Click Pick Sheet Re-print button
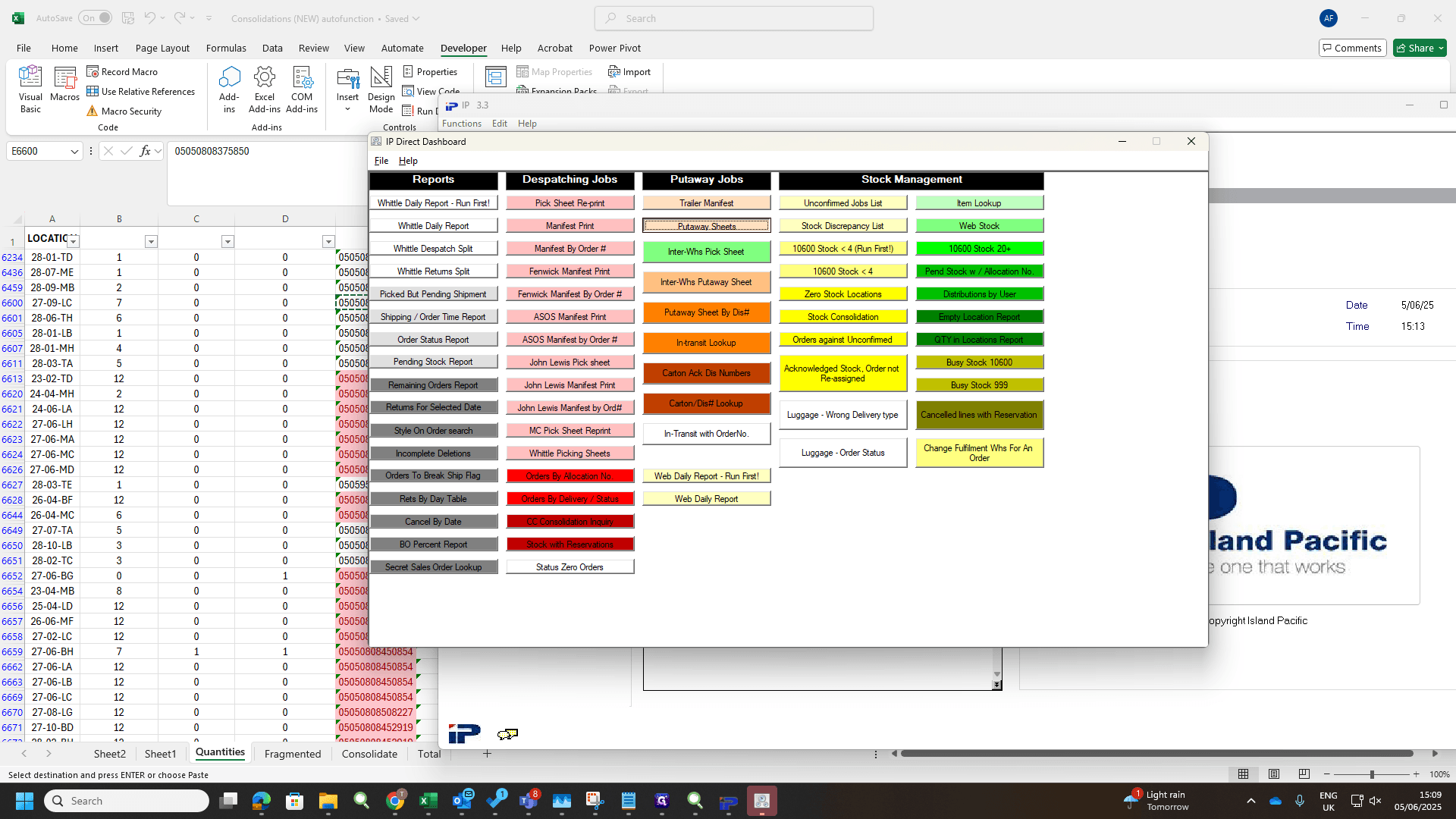 click(x=570, y=203)
